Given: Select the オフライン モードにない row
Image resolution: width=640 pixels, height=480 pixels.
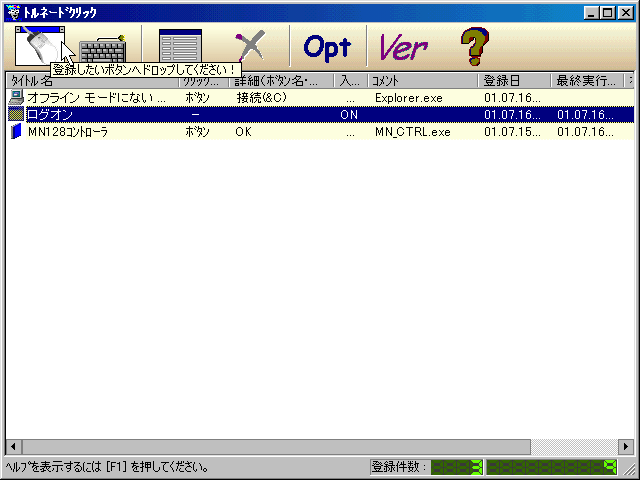Looking at the screenshot, I should (96, 98).
